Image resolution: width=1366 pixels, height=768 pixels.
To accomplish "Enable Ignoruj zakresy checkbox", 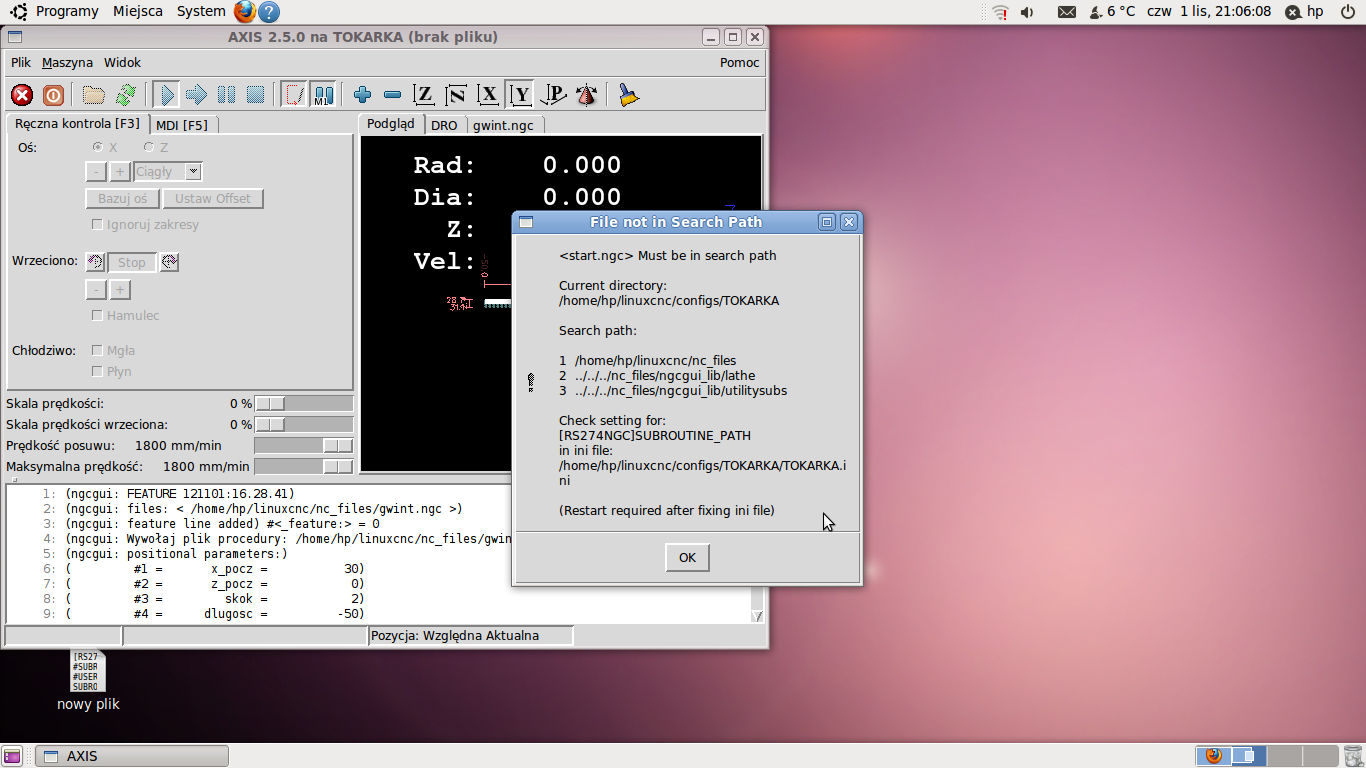I will [x=97, y=225].
